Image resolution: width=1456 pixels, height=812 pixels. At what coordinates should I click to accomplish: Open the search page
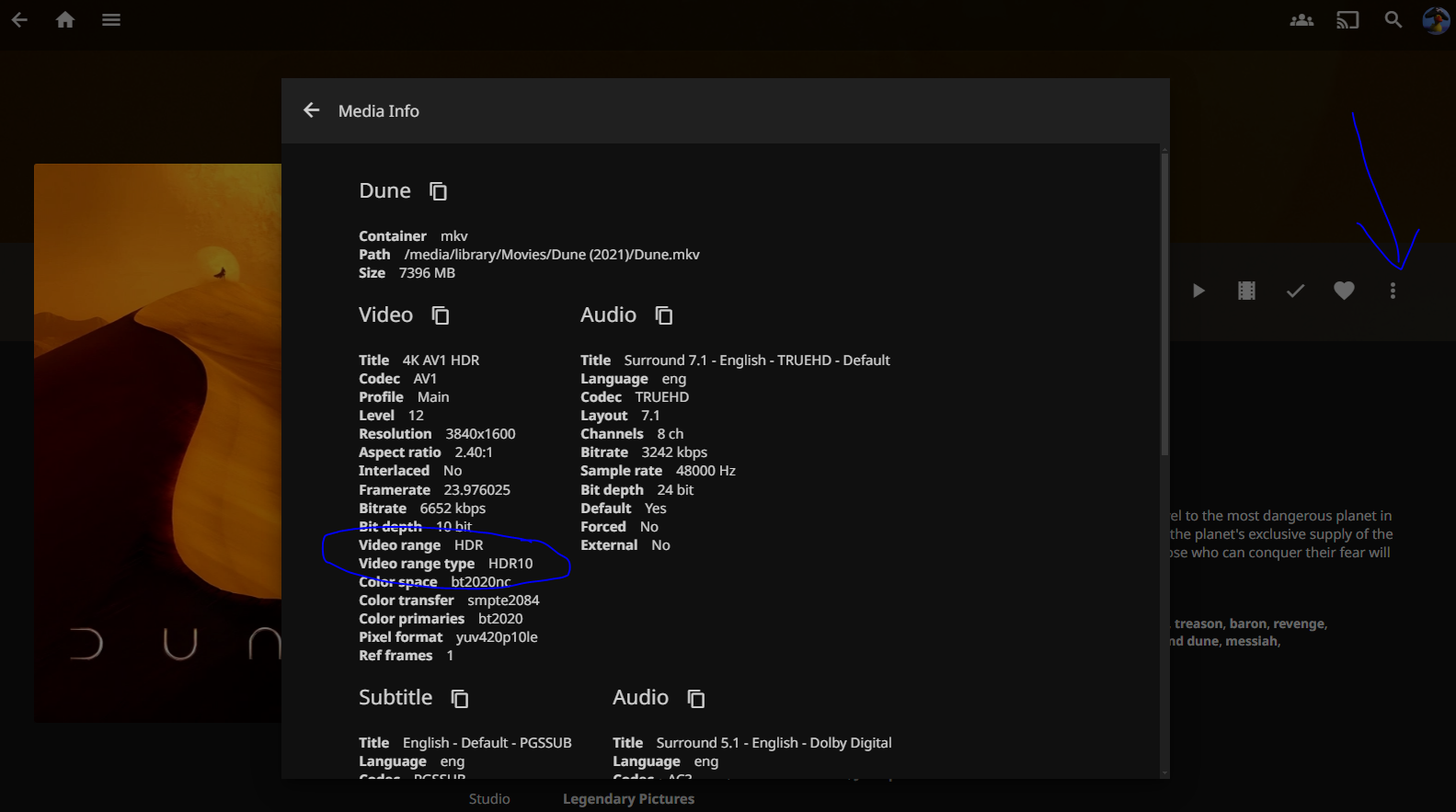(x=1393, y=19)
